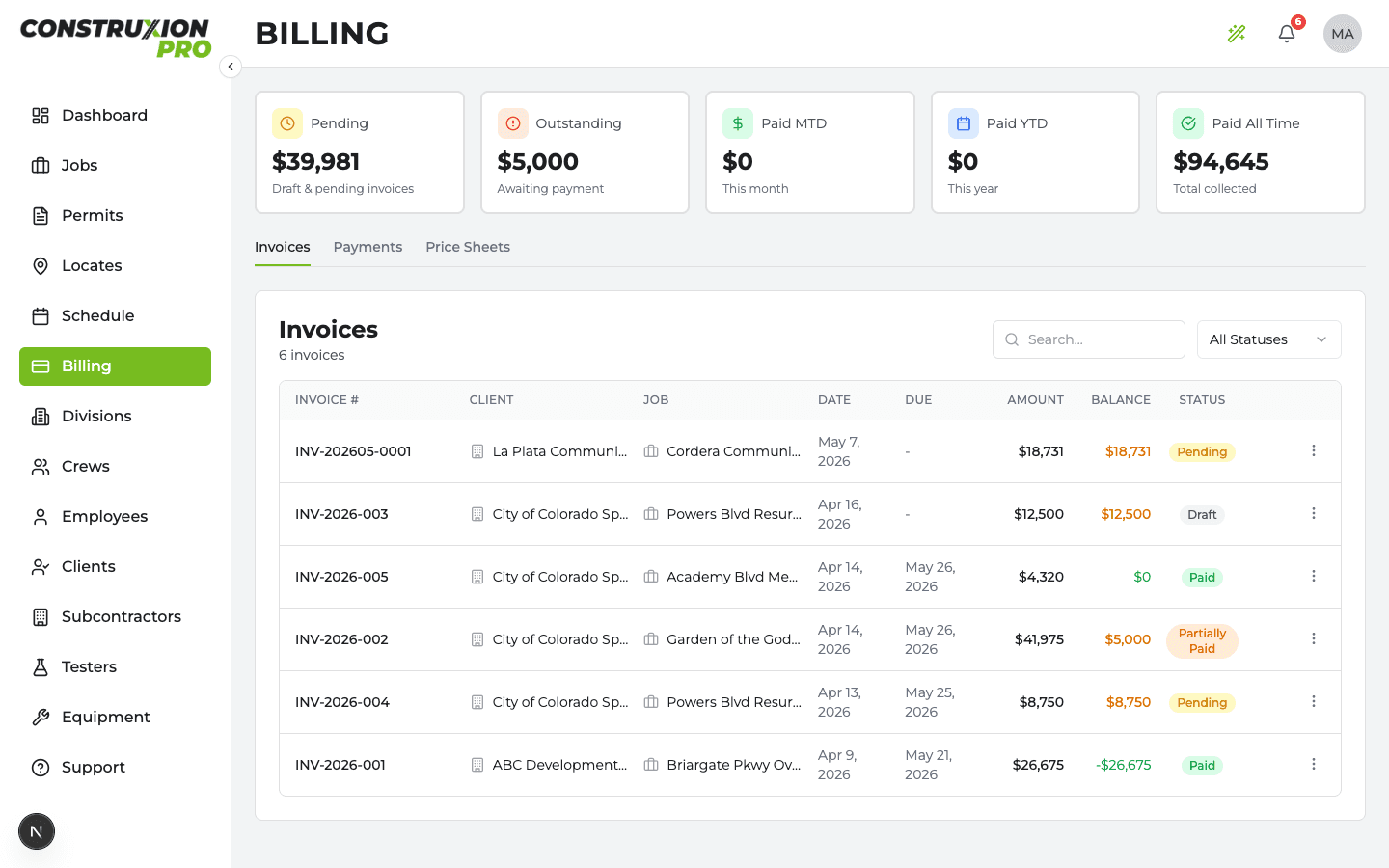Screen dimensions: 1389x868
Task: Click the Paid YTD calendar icon
Action: click(x=964, y=123)
